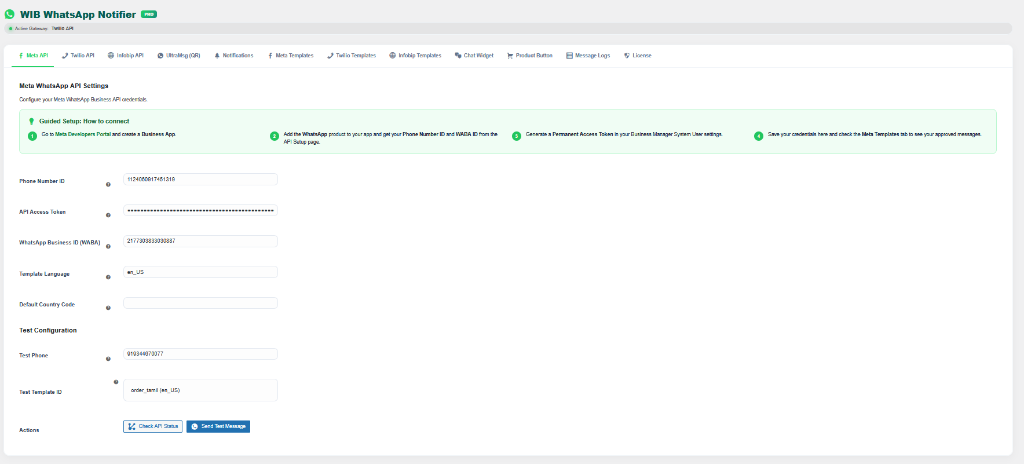Click the 'Twilio API' active gateway text

[x=63, y=29]
